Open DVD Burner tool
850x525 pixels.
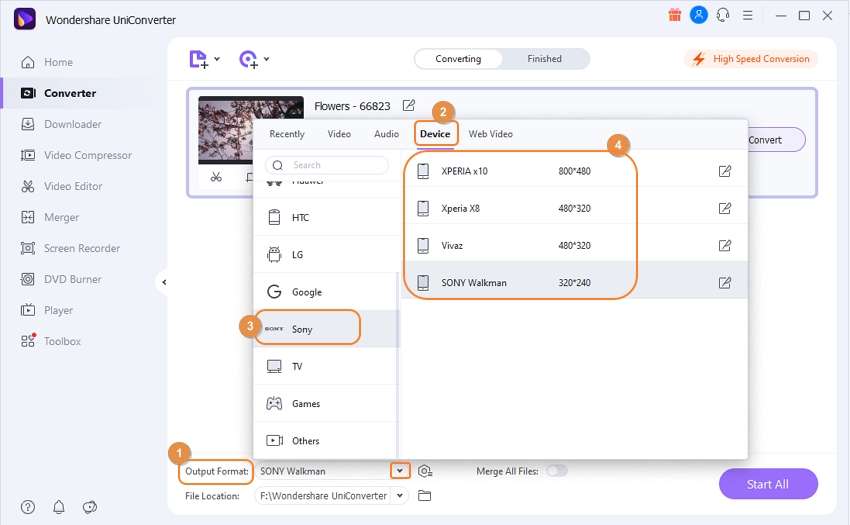click(61, 279)
